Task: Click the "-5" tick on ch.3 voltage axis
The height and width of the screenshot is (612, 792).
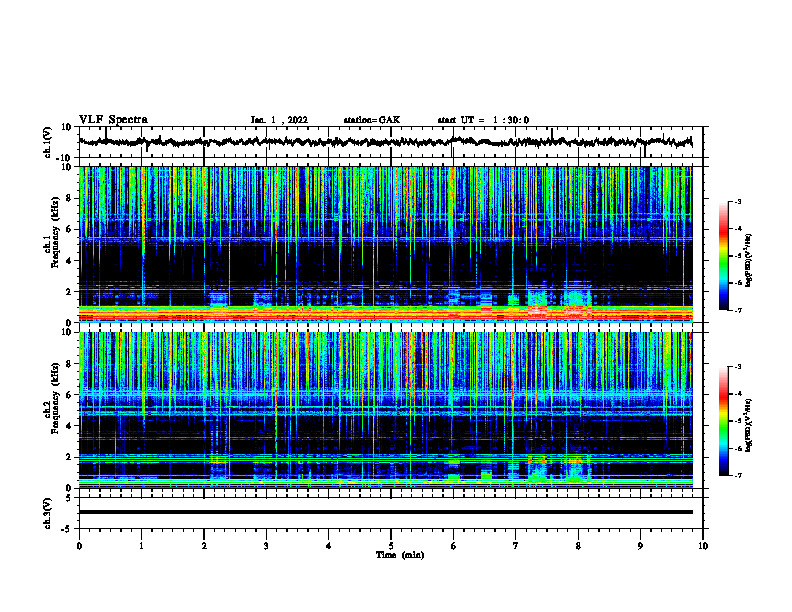Action: pyautogui.click(x=67, y=529)
